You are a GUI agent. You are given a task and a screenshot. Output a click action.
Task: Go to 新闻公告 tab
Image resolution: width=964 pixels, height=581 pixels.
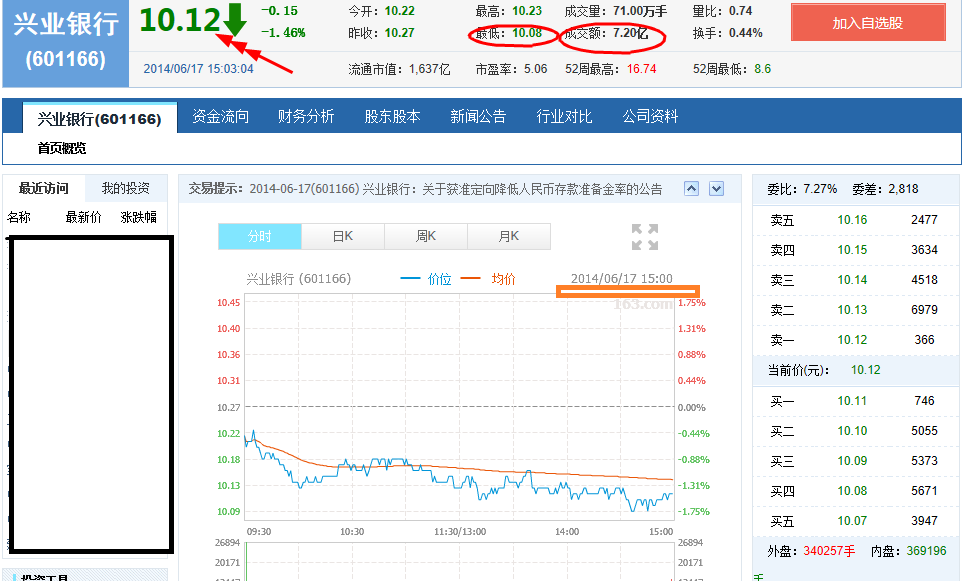pyautogui.click(x=478, y=116)
